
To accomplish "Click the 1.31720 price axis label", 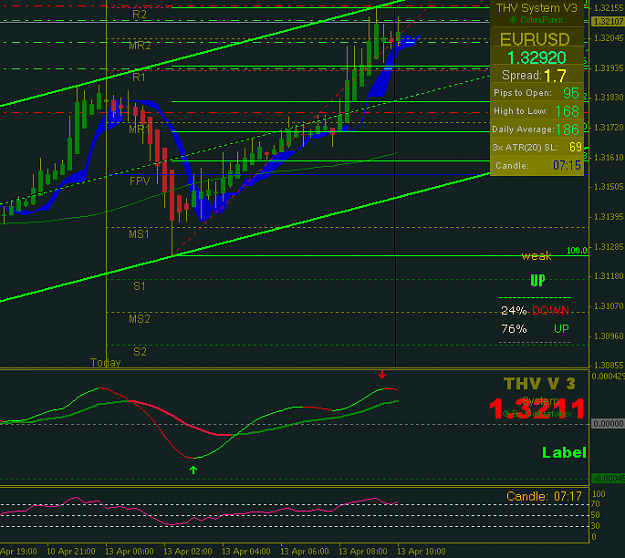I will coord(608,128).
